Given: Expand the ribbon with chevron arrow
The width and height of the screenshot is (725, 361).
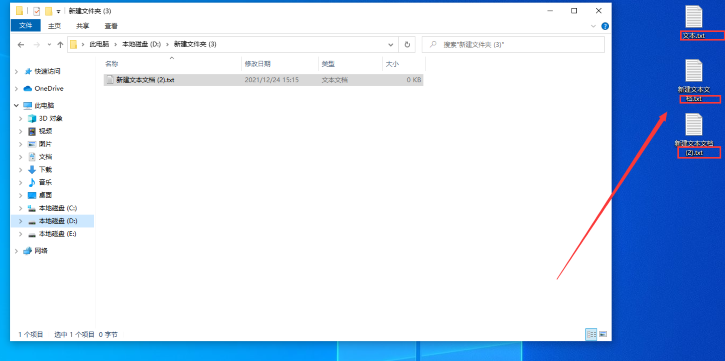Looking at the screenshot, I should [x=594, y=26].
